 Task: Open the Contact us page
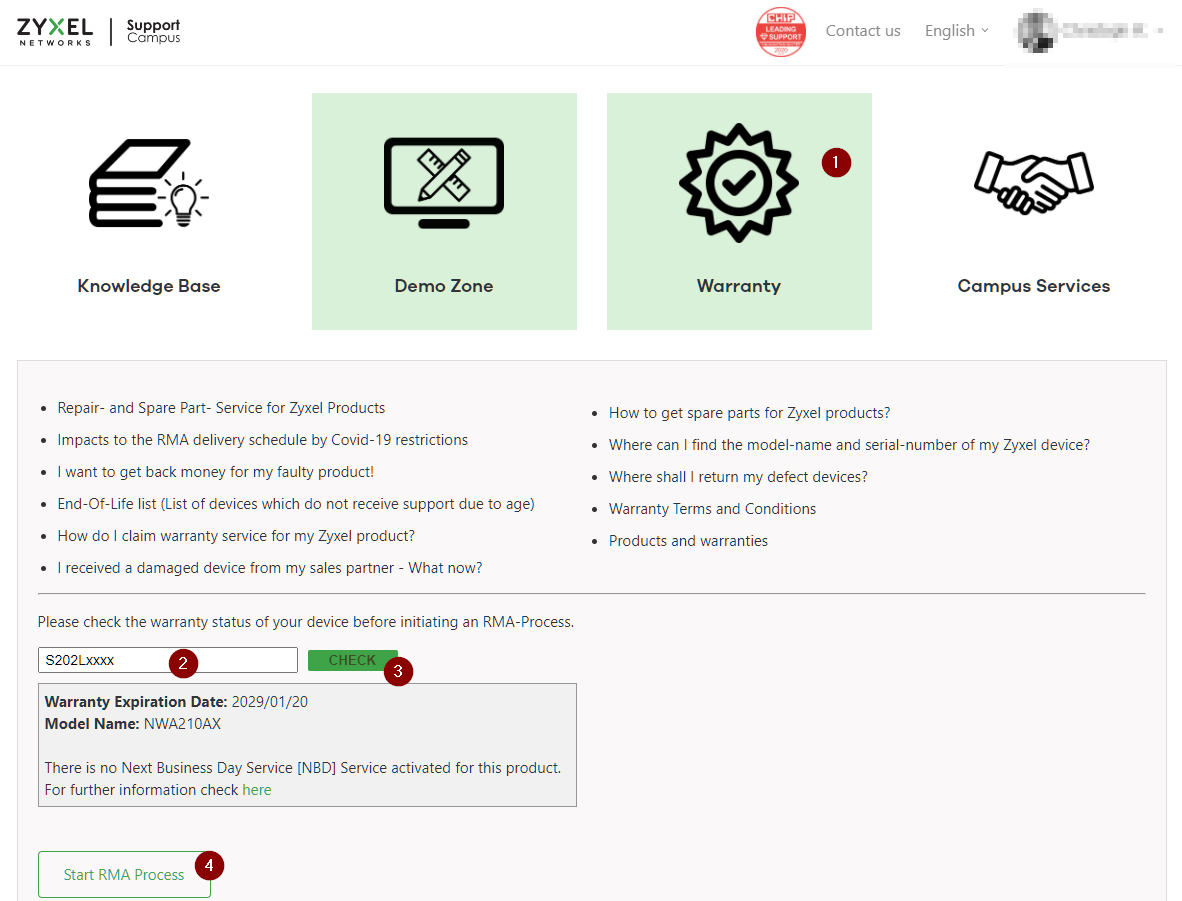pos(862,31)
